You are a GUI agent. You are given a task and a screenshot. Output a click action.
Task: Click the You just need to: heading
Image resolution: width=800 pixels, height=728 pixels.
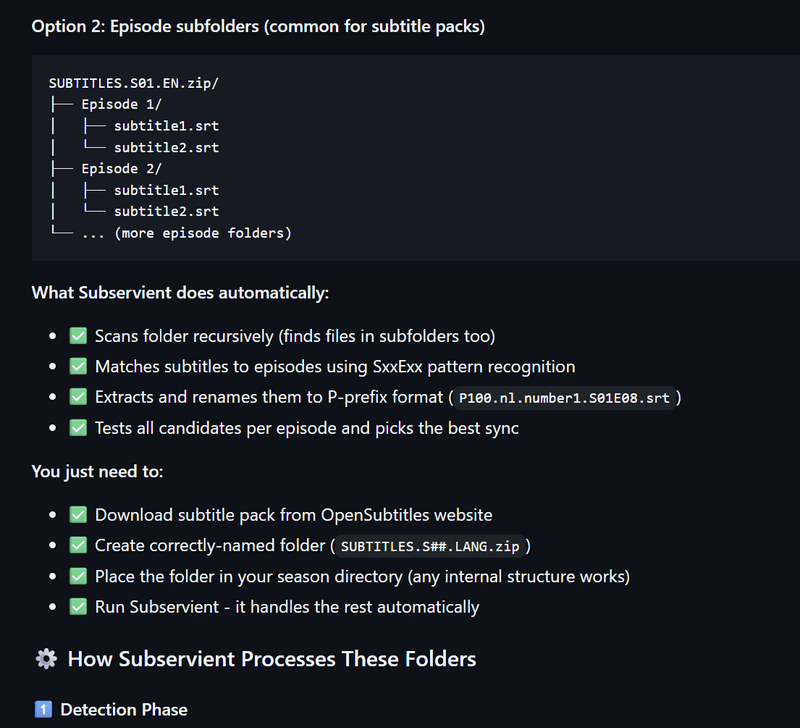[97, 471]
